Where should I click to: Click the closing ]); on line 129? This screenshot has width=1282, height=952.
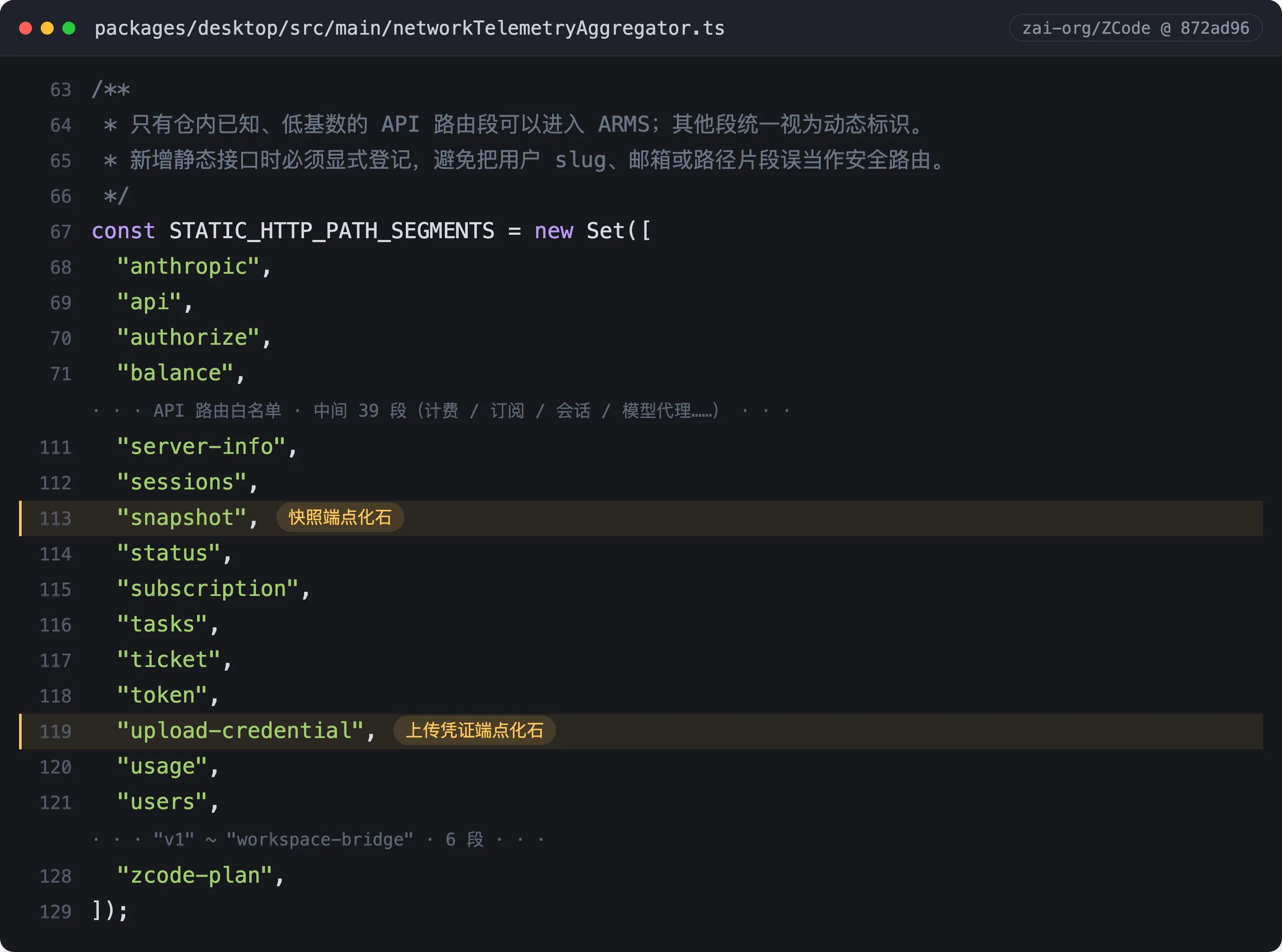tap(110, 911)
